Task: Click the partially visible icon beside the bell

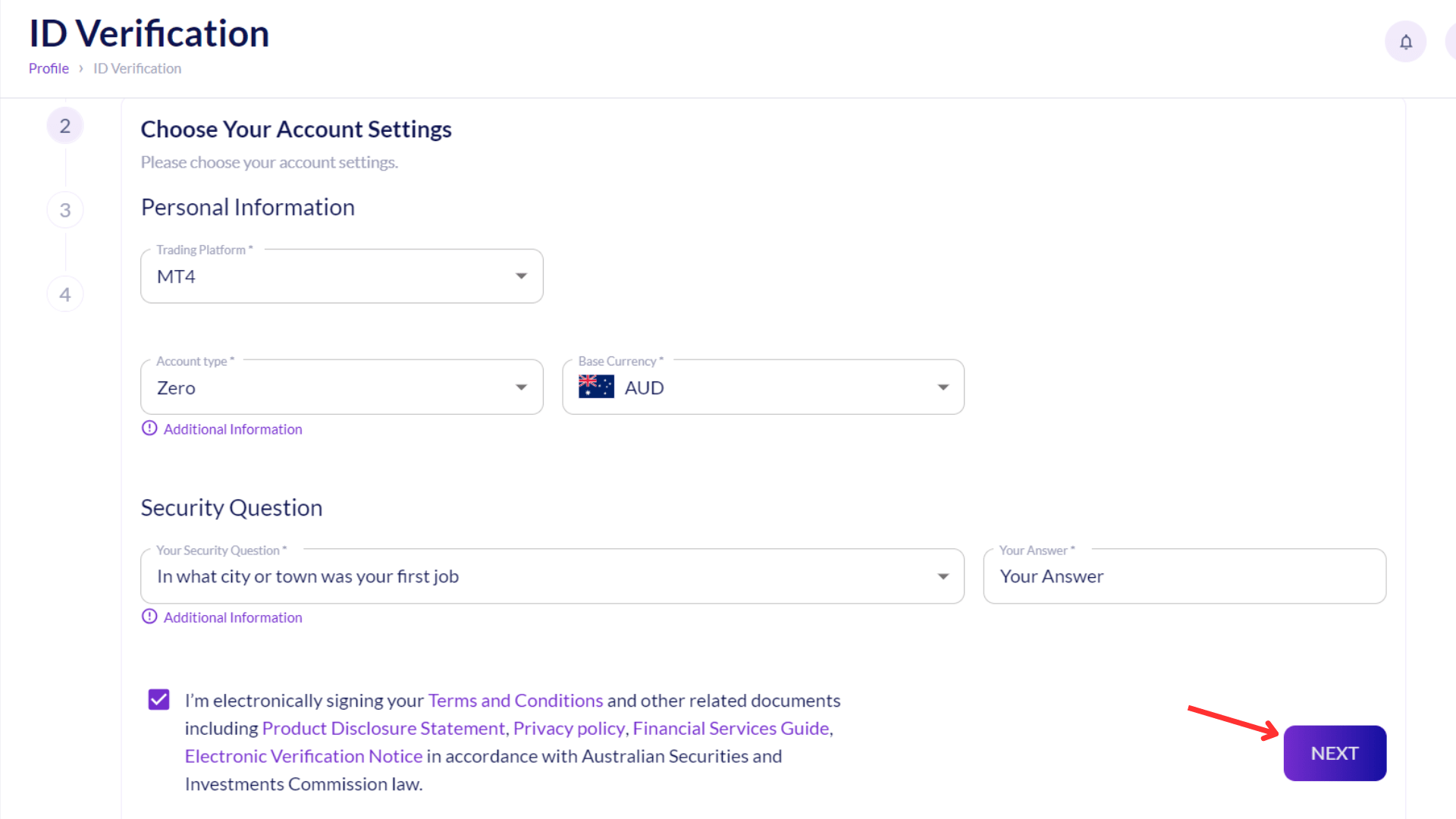Action: (1451, 41)
